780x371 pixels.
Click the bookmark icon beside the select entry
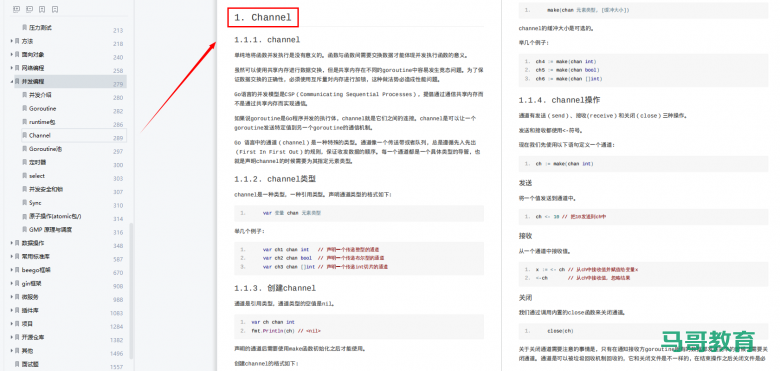click(24, 176)
